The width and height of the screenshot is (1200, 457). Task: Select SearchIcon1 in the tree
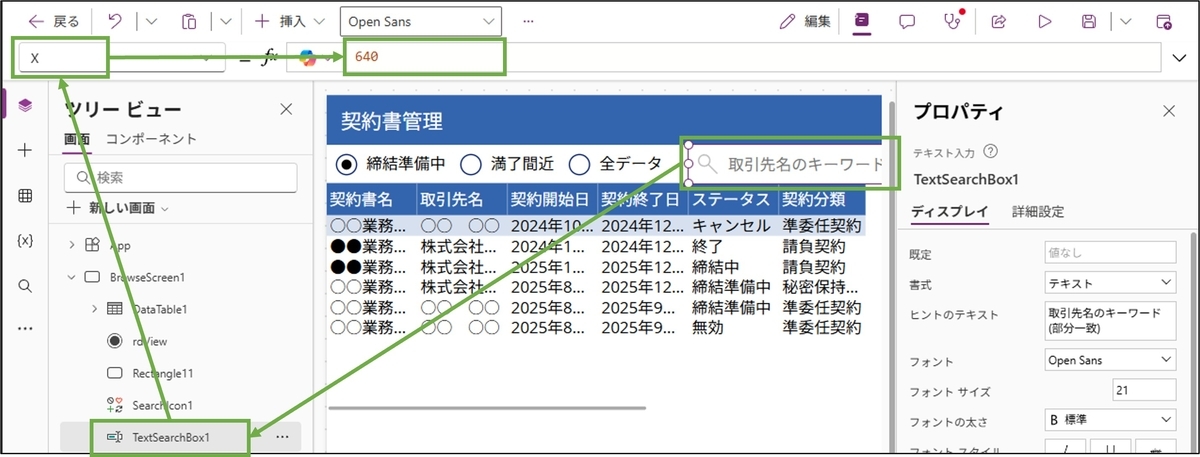point(162,405)
